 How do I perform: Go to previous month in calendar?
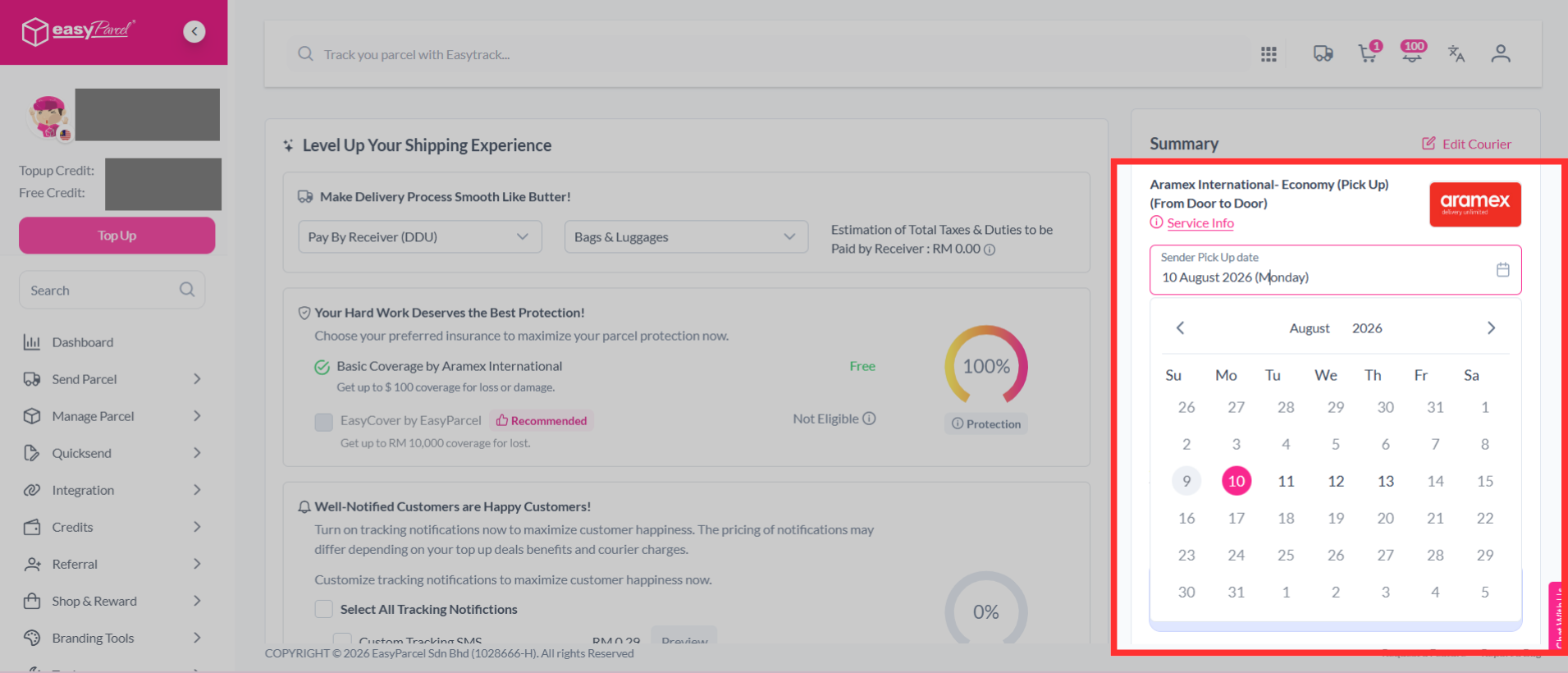click(x=1180, y=328)
